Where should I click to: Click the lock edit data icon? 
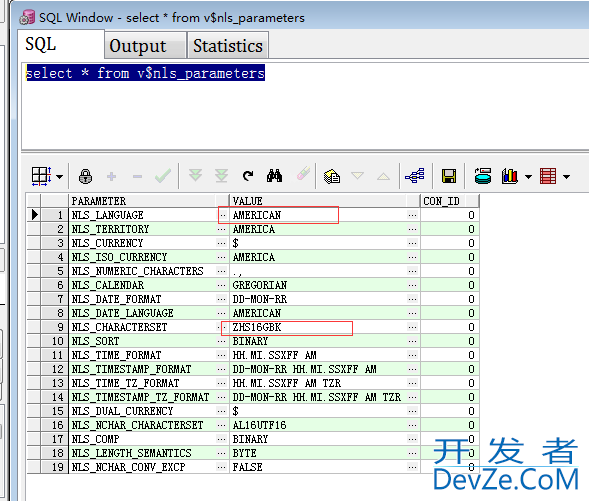tap(85, 176)
